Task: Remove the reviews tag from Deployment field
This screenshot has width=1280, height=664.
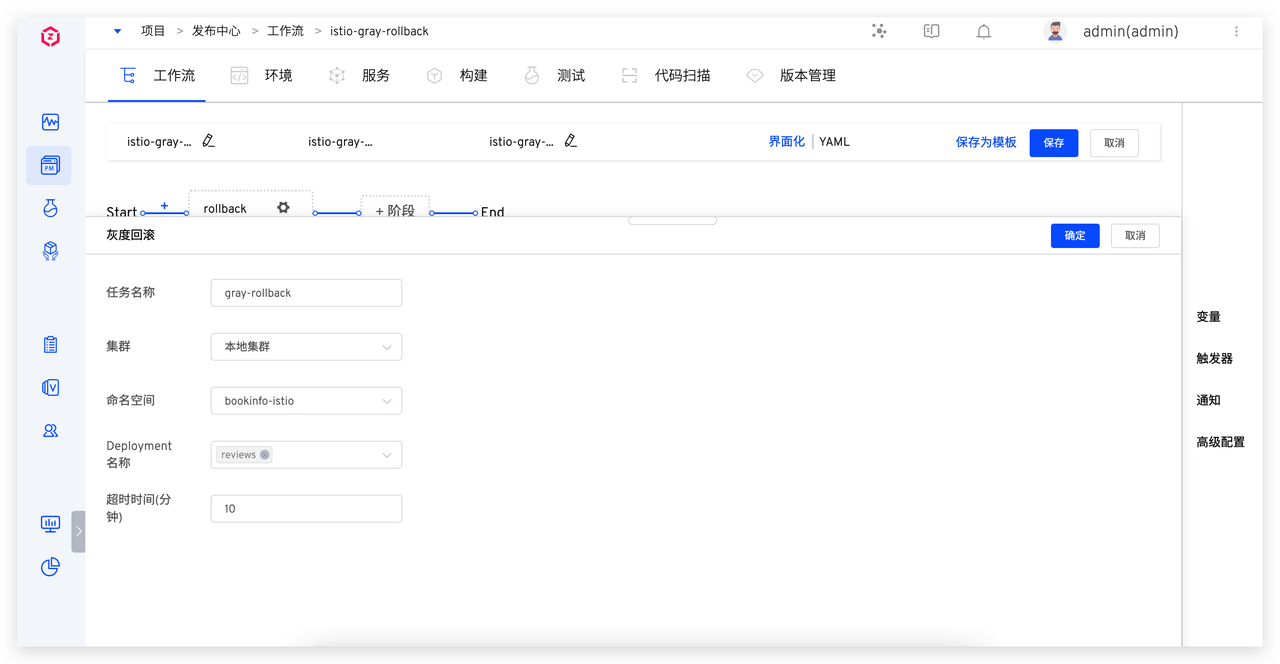Action: pos(265,455)
